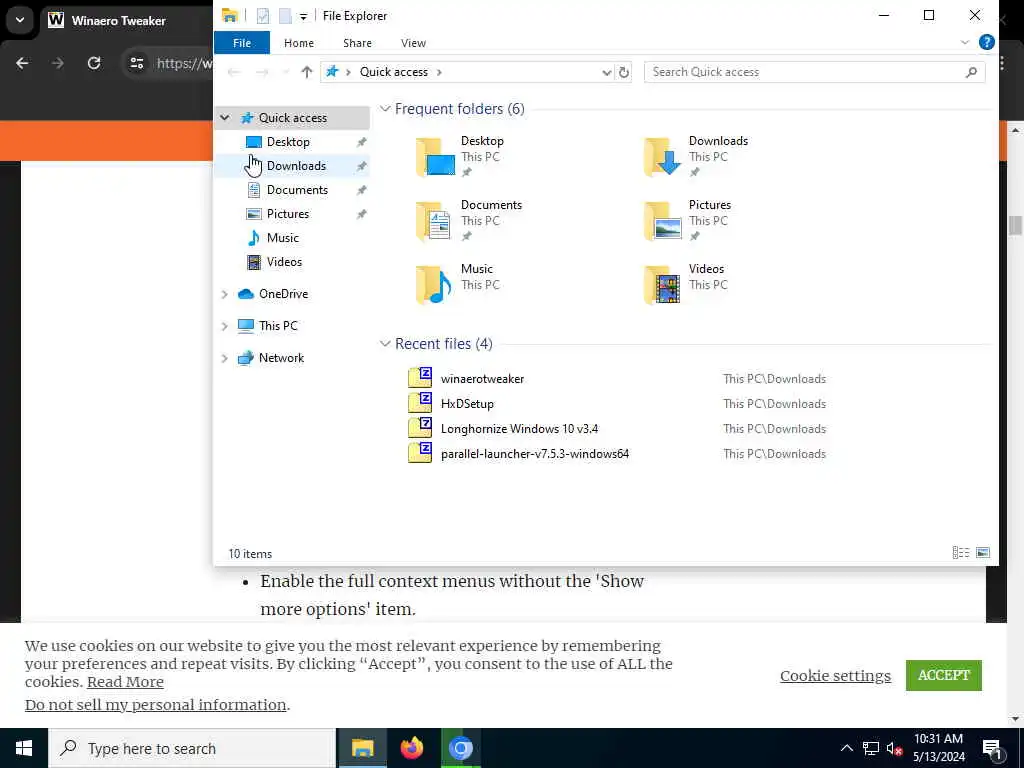
Task: Show hidden system tray icons
Action: click(846, 748)
